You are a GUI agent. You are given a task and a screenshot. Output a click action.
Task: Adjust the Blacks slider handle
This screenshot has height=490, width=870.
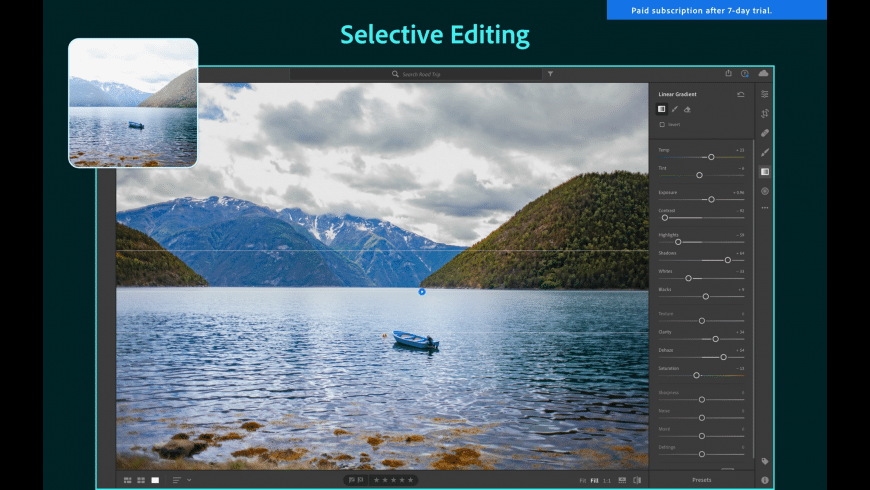pos(706,296)
